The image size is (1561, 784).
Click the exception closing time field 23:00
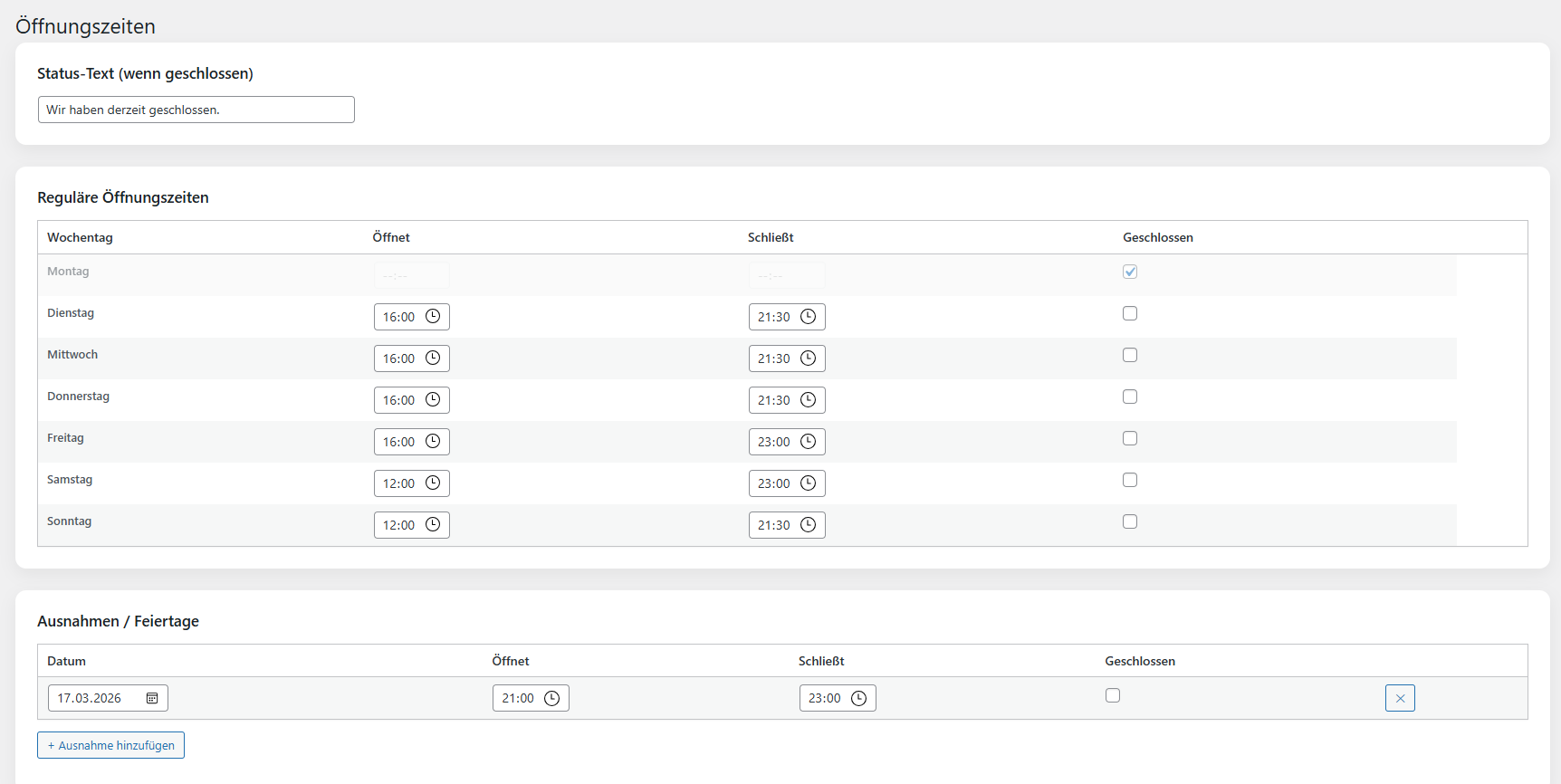tap(824, 698)
